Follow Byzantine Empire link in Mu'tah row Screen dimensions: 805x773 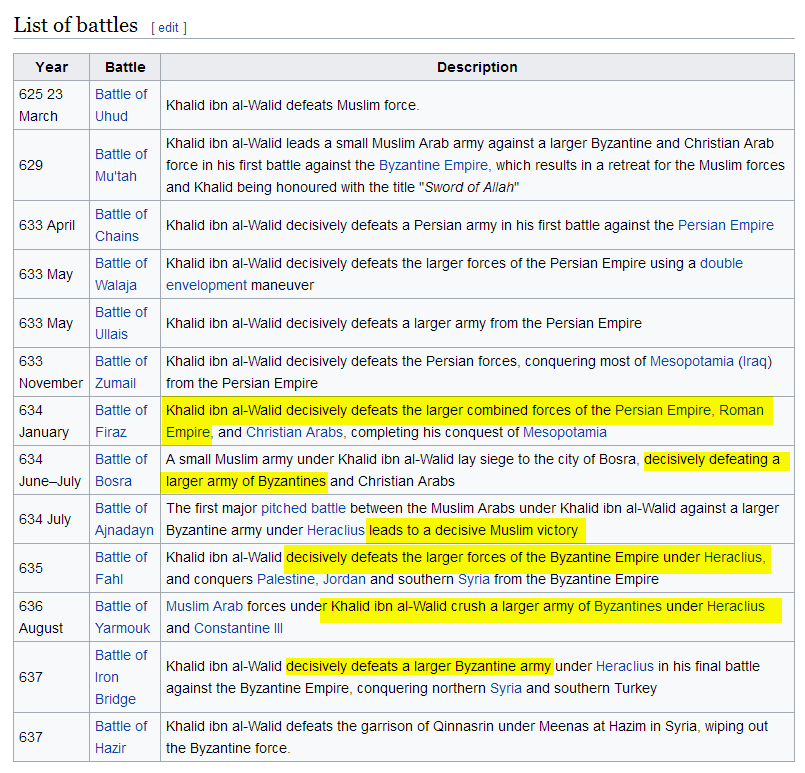(433, 165)
